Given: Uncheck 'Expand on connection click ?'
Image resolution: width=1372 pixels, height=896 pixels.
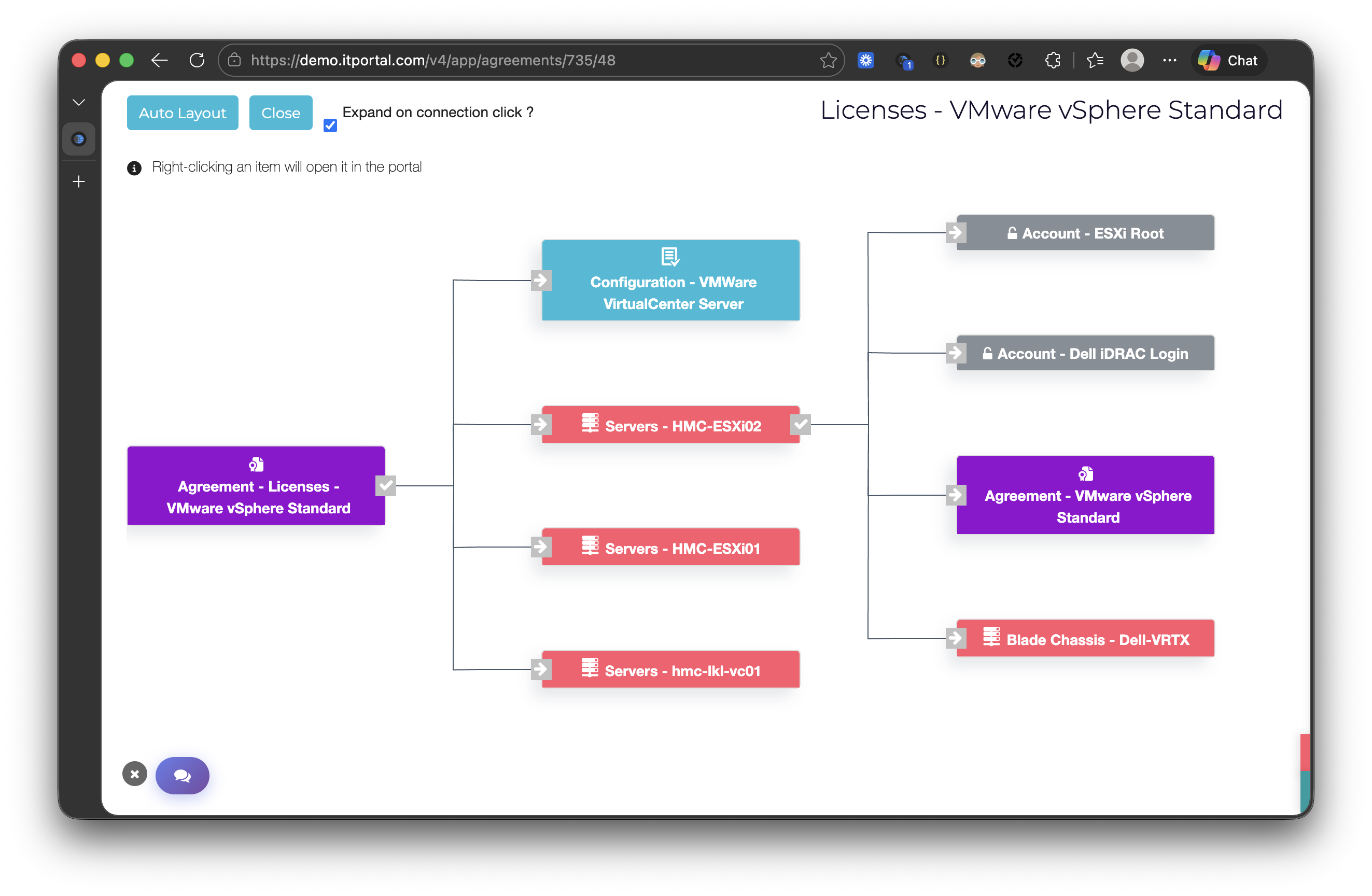Looking at the screenshot, I should pyautogui.click(x=329, y=125).
